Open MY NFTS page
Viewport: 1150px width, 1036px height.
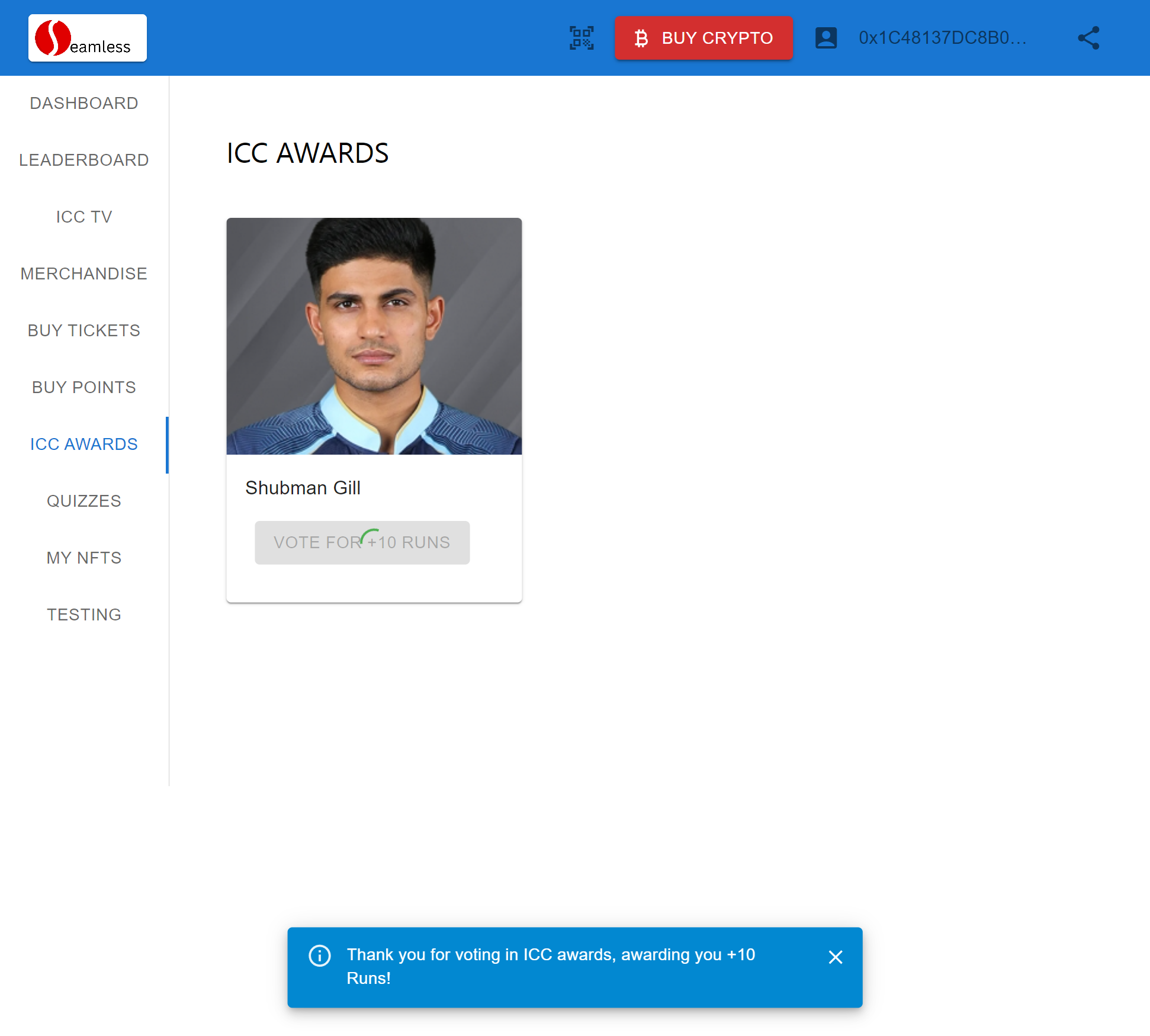click(84, 558)
